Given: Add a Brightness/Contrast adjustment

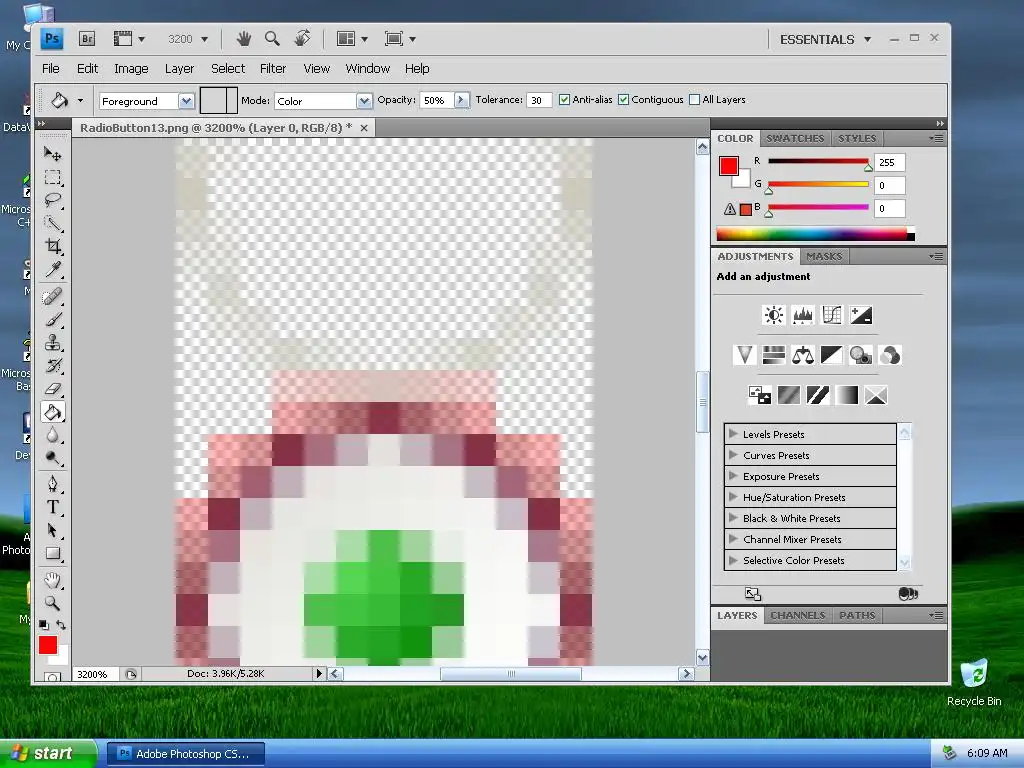Looking at the screenshot, I should 774,315.
